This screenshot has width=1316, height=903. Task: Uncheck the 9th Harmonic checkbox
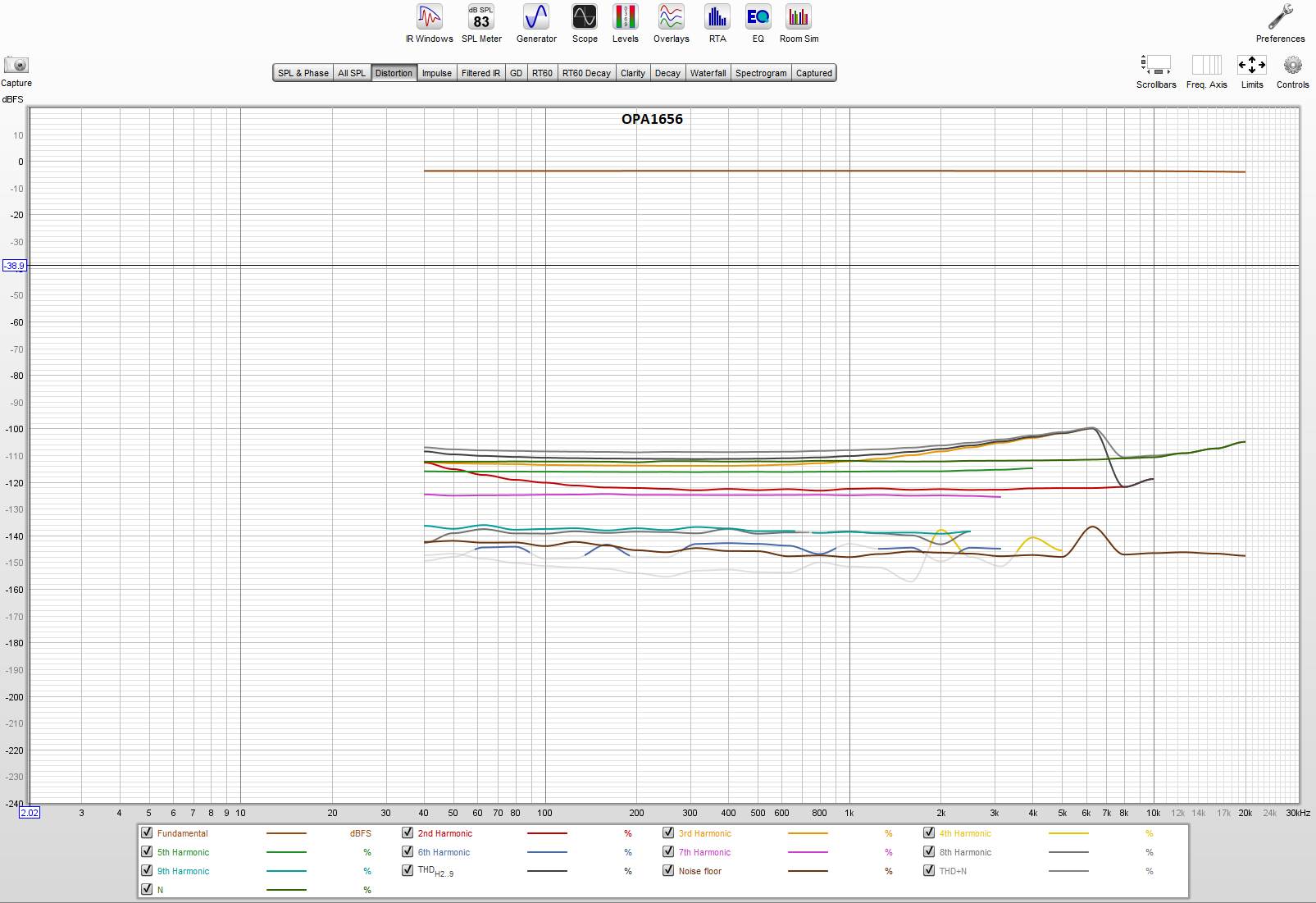147,870
